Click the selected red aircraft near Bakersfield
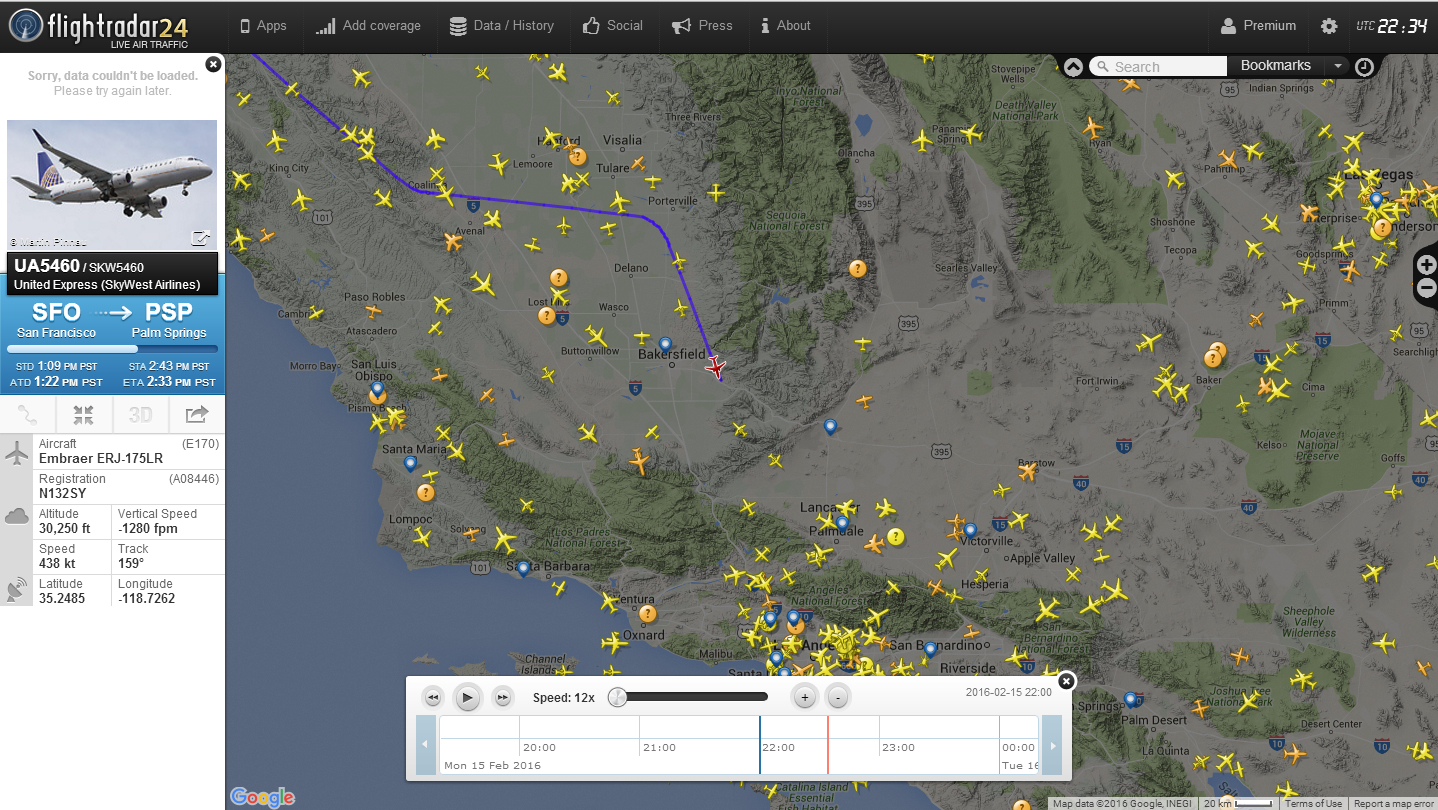Viewport: 1438px width, 810px height. (x=715, y=368)
